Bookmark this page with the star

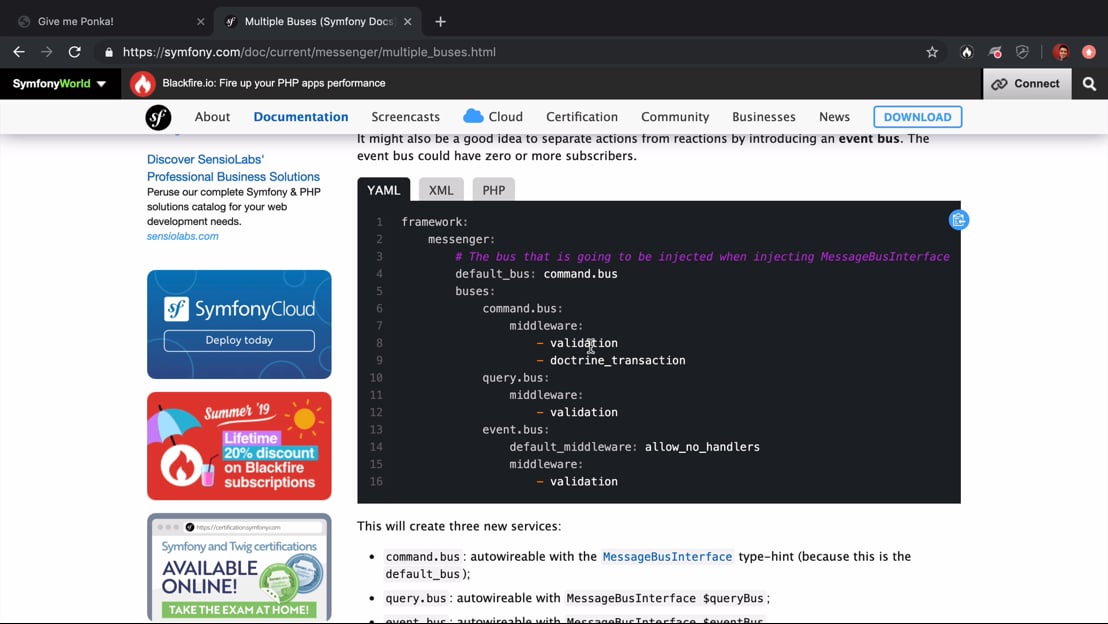tap(932, 52)
